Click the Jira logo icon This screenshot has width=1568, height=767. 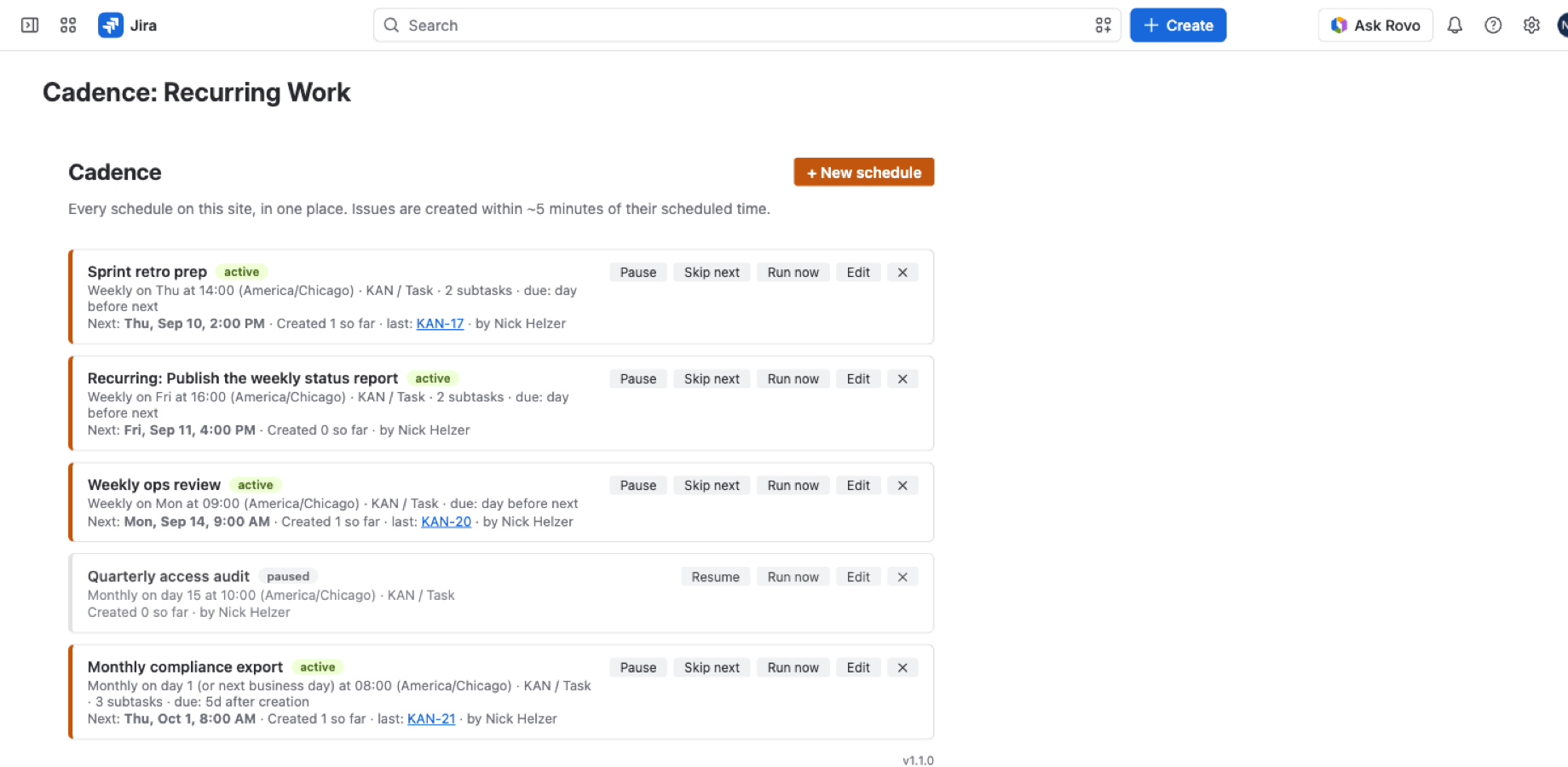(111, 26)
